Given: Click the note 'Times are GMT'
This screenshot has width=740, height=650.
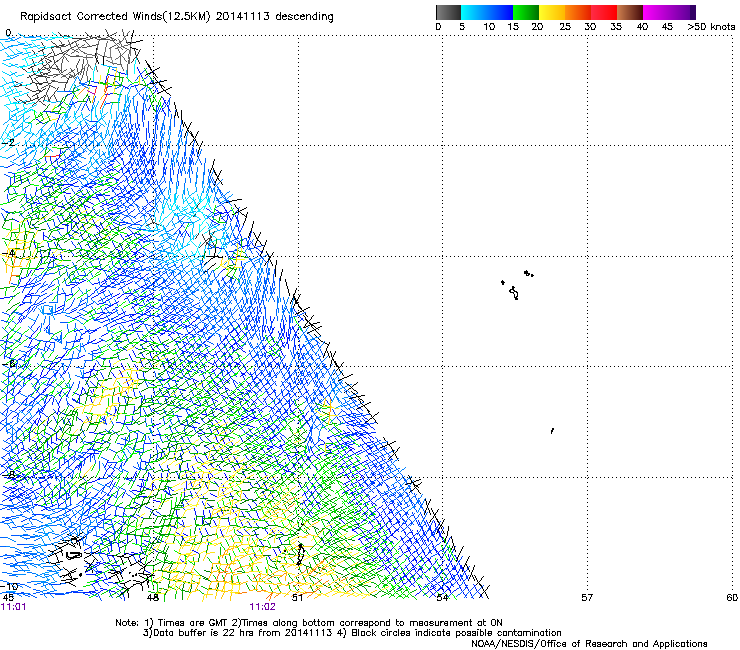Looking at the screenshot, I should [192, 623].
